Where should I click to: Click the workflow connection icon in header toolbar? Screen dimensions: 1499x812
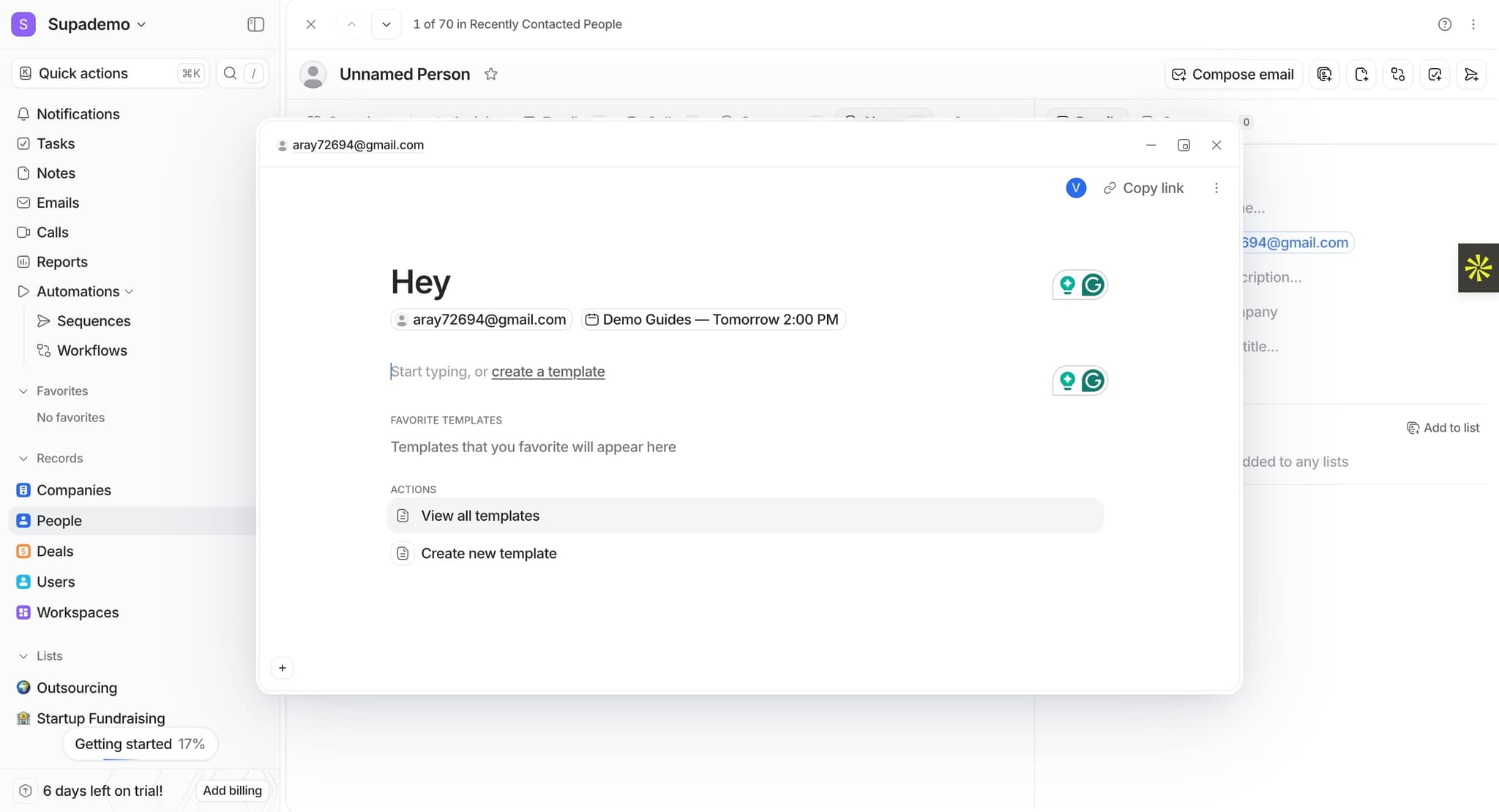pyautogui.click(x=1397, y=74)
